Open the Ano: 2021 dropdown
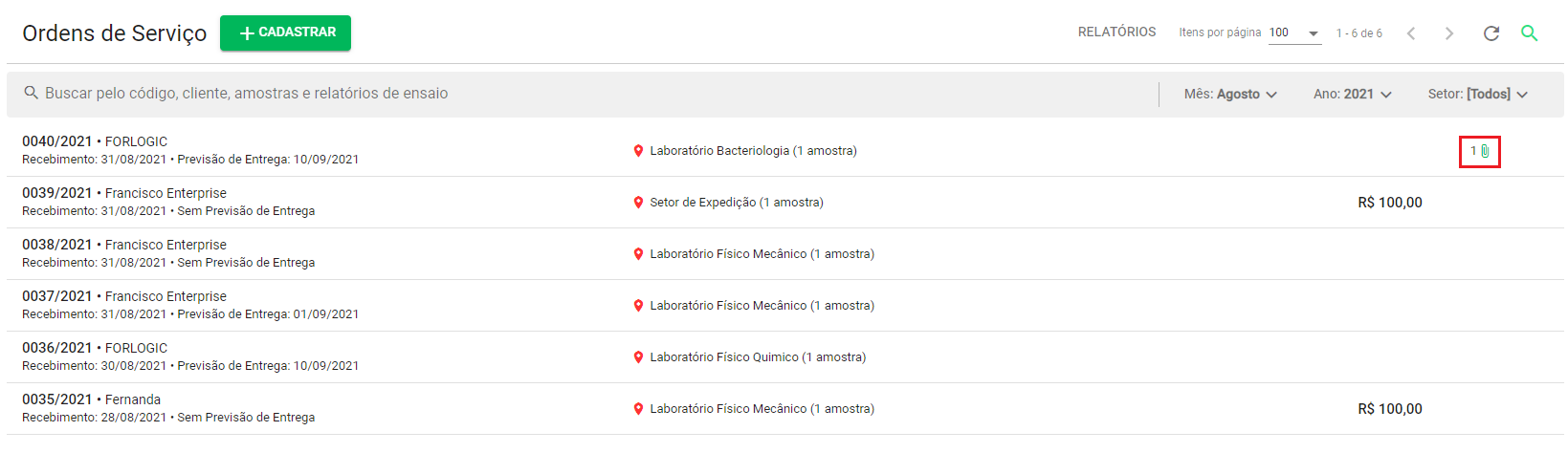 click(1353, 94)
